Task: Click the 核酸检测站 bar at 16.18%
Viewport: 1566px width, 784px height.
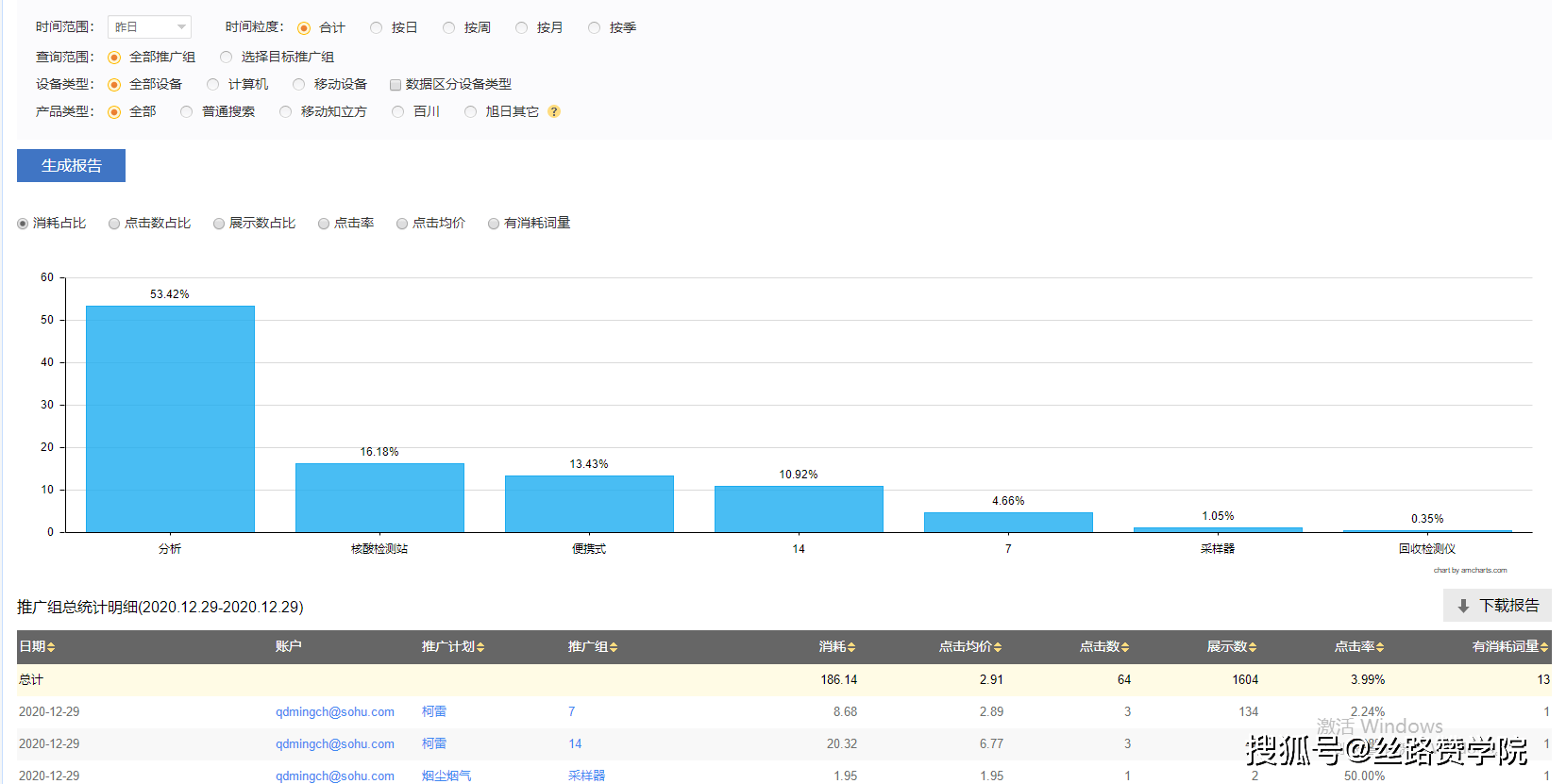Action: click(379, 497)
